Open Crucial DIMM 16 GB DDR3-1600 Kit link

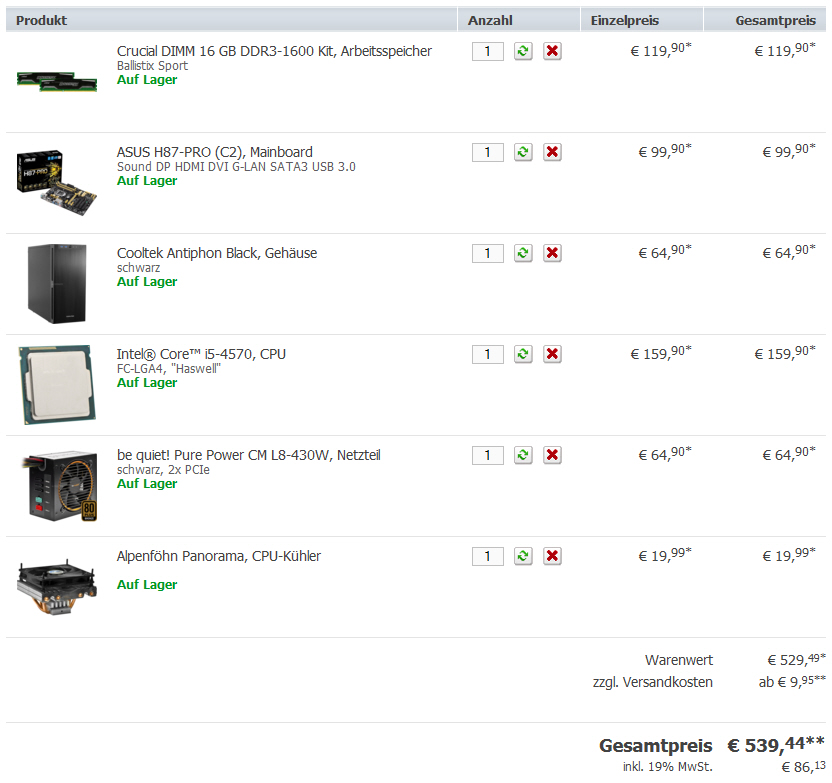[x=274, y=51]
